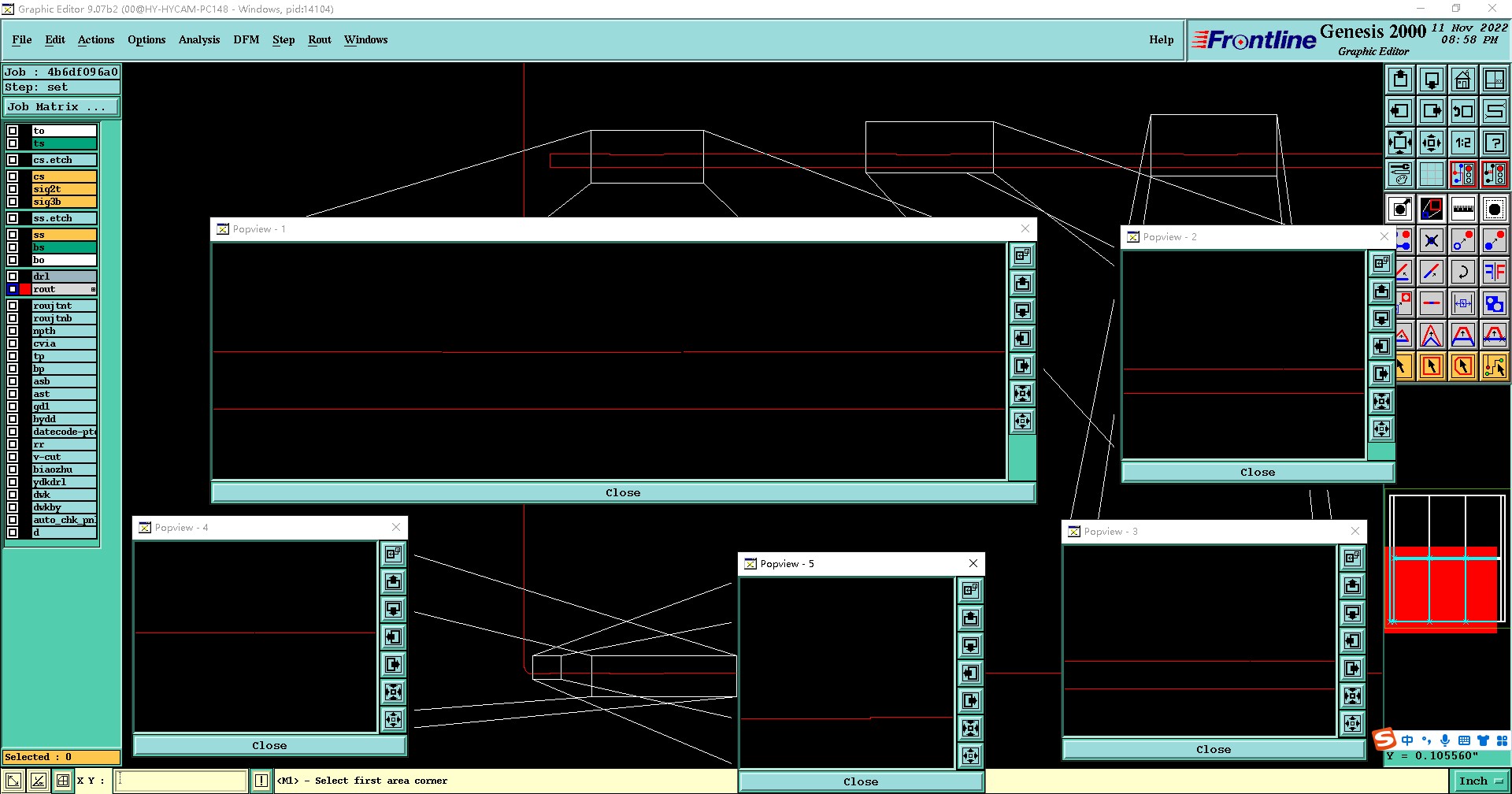Click the top window-link icon in Popview 3
This screenshot has height=794, width=1512.
(x=1352, y=558)
